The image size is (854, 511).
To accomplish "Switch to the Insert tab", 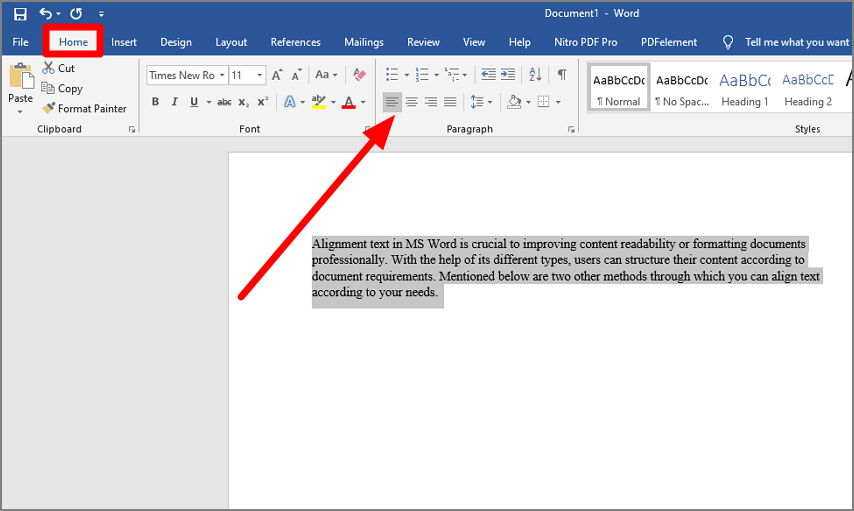I will [x=124, y=42].
